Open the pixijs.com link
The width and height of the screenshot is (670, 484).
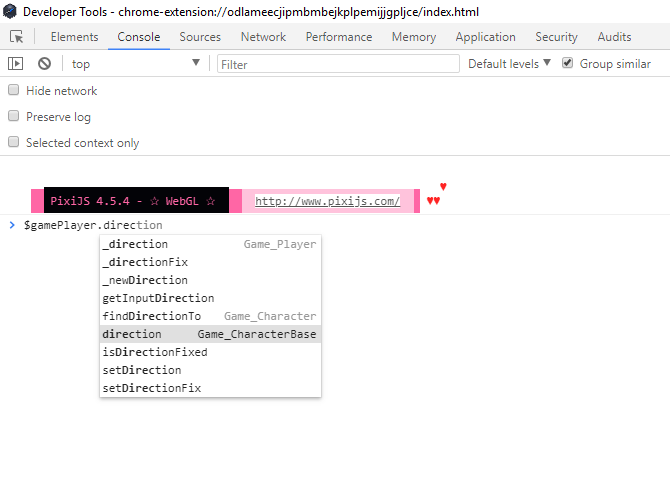(x=327, y=201)
